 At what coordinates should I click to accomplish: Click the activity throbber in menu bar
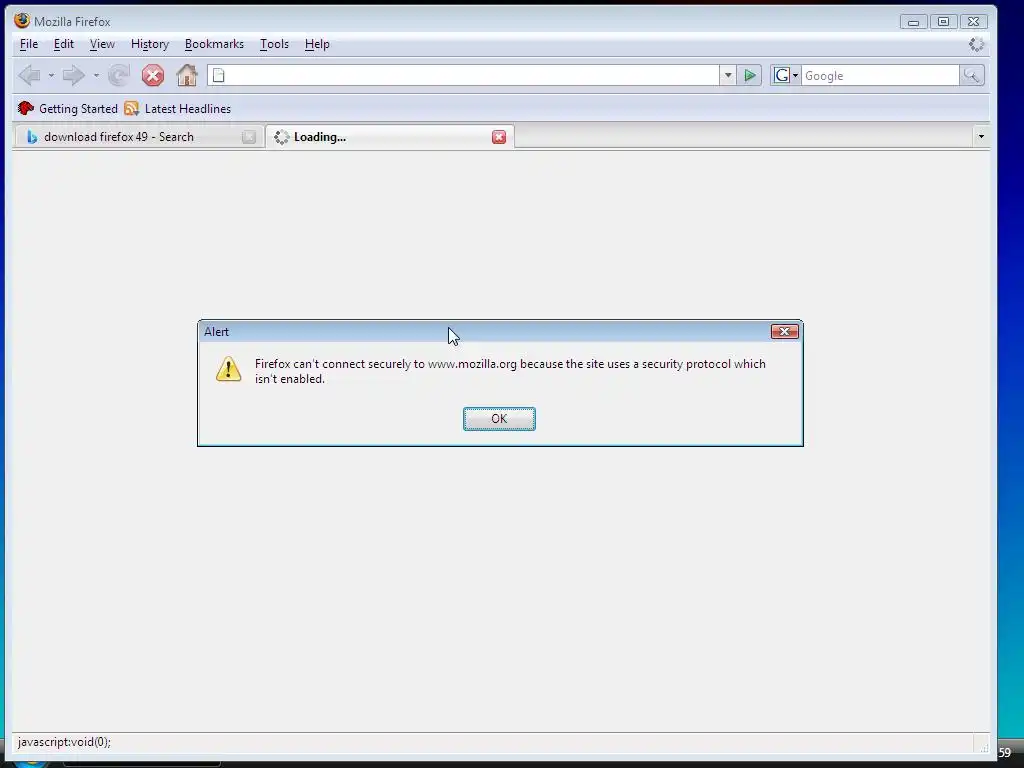(x=976, y=44)
